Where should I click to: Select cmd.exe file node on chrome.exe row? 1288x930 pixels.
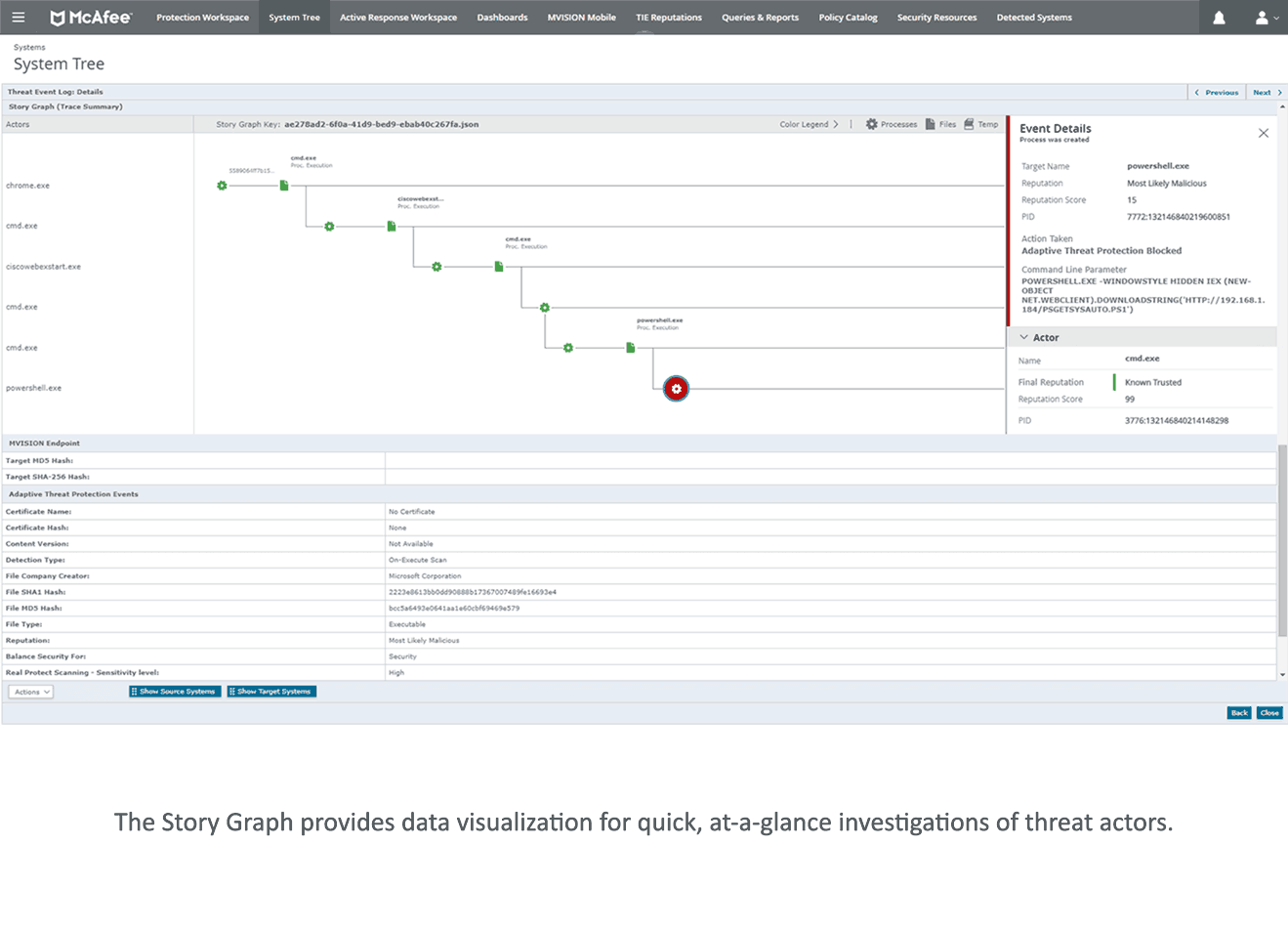click(284, 186)
